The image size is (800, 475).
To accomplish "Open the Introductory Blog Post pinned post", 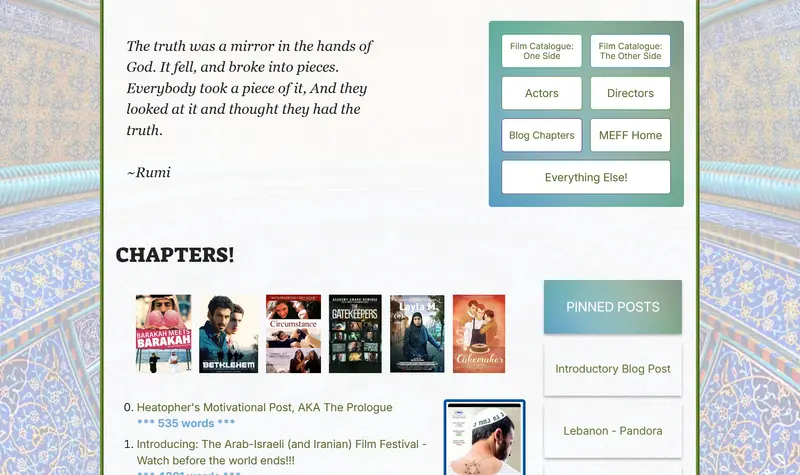I will click(x=613, y=369).
